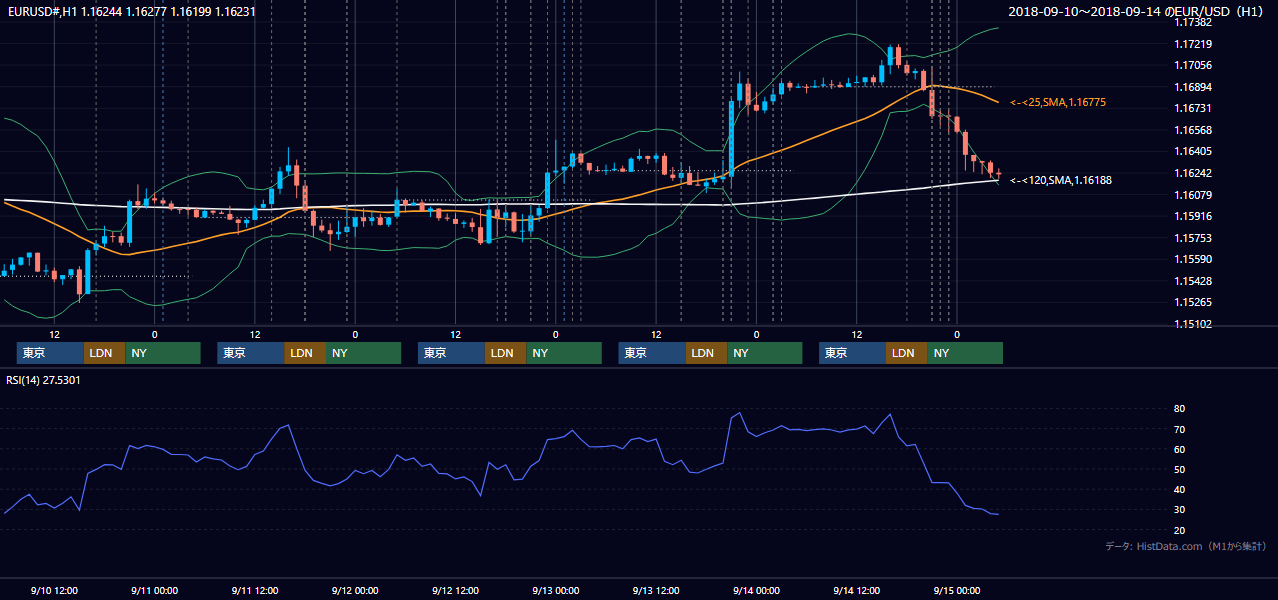This screenshot has width=1278, height=600.
Task: Select the 9/10 12:00 date label
Action: pos(55,590)
